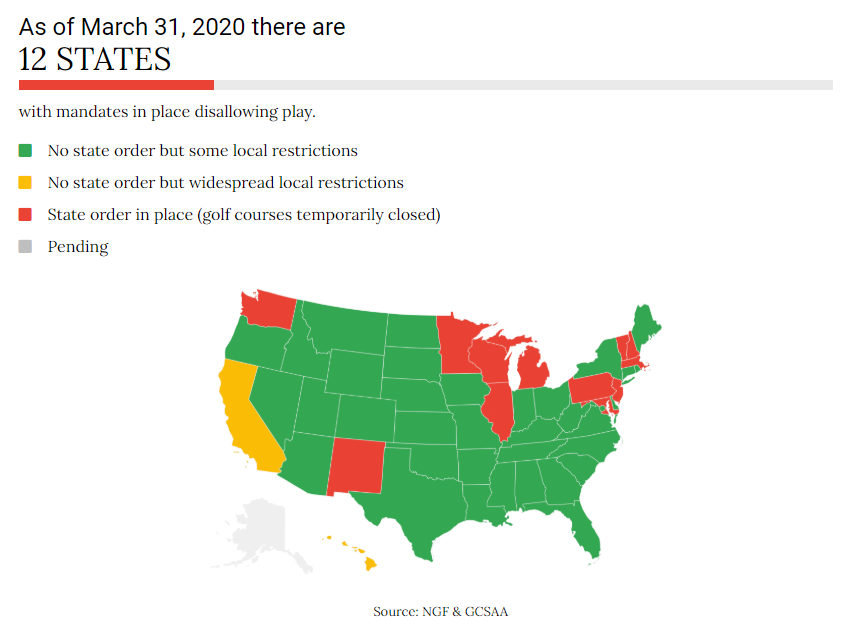Click the gray Pending legend square
This screenshot has width=843, height=637.
pos(25,246)
